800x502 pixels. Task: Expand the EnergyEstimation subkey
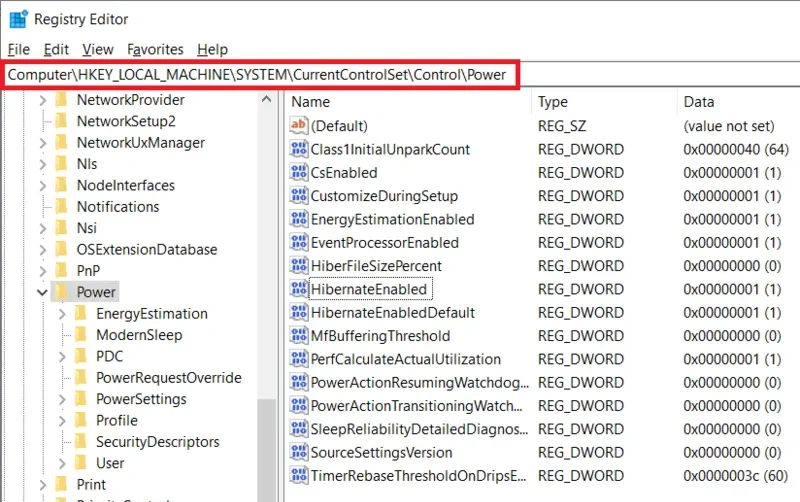click(61, 314)
